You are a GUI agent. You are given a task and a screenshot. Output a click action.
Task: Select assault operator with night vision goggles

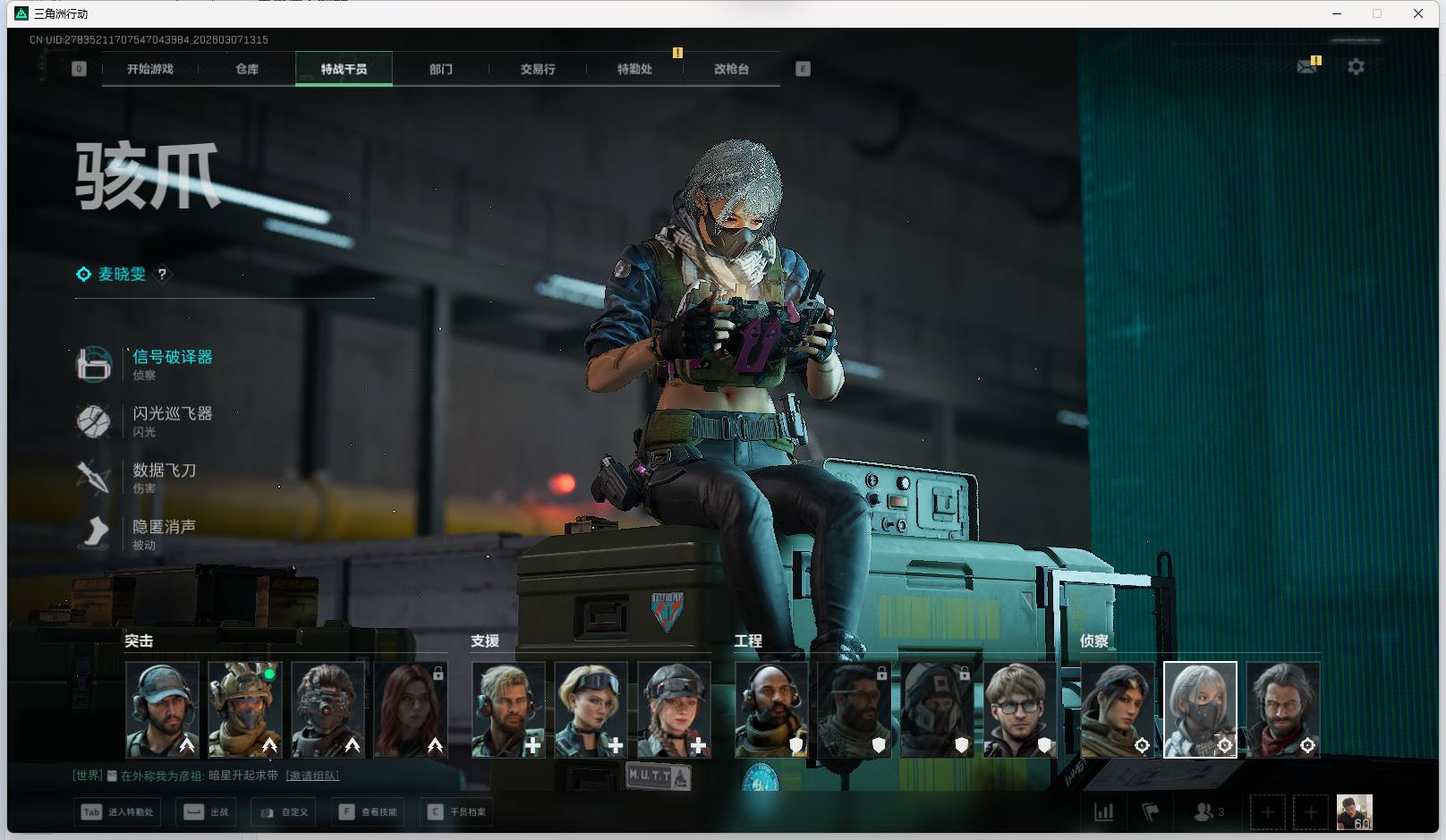(327, 710)
